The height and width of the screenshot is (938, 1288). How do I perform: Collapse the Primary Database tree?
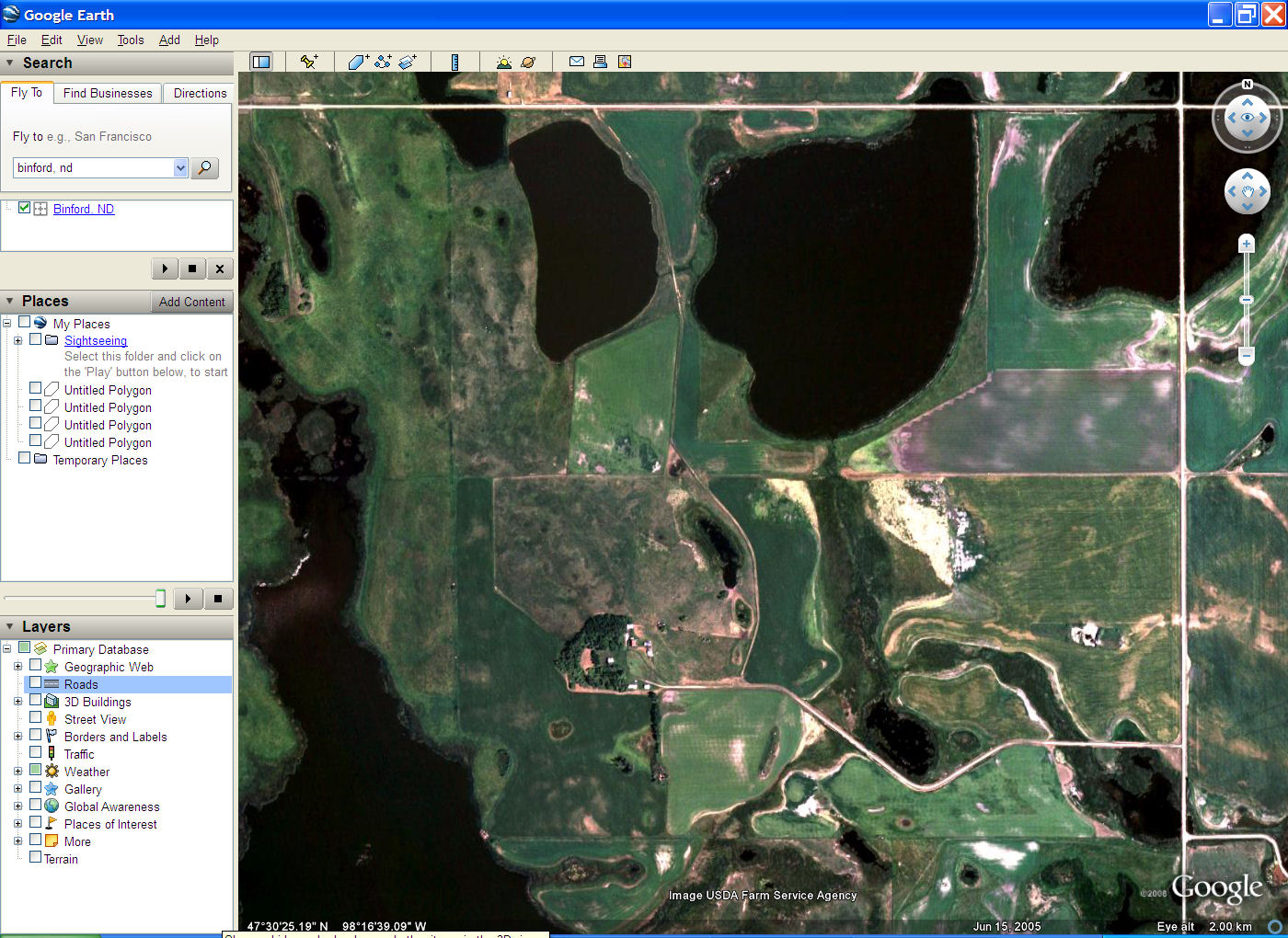(x=6, y=649)
